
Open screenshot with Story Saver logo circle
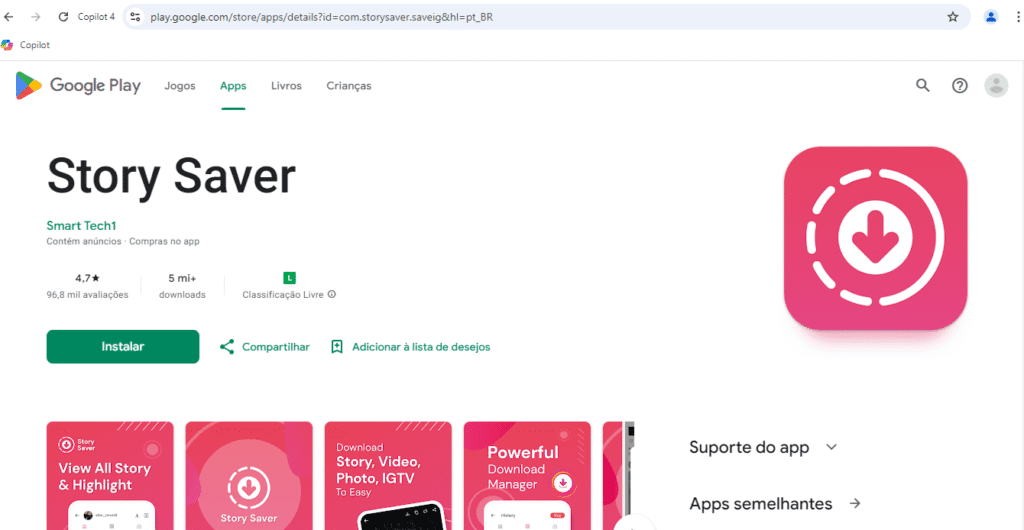click(249, 476)
